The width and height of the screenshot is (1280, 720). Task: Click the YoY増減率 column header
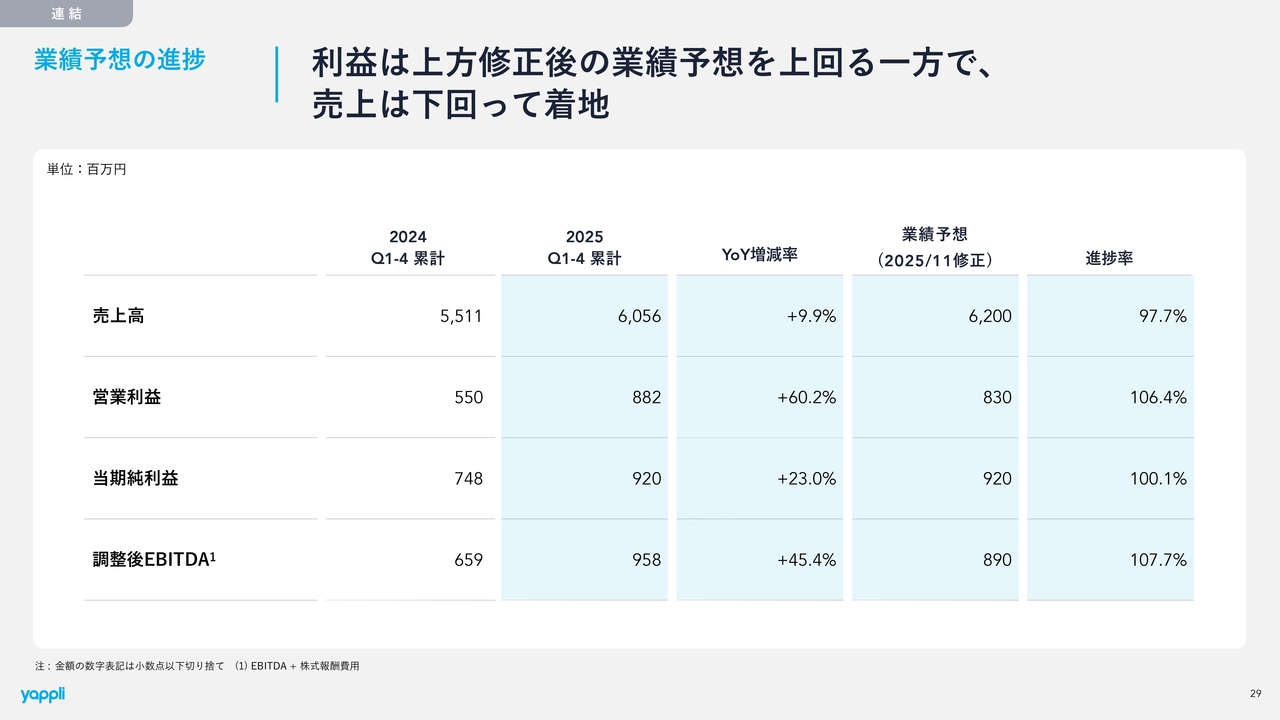[x=759, y=256]
